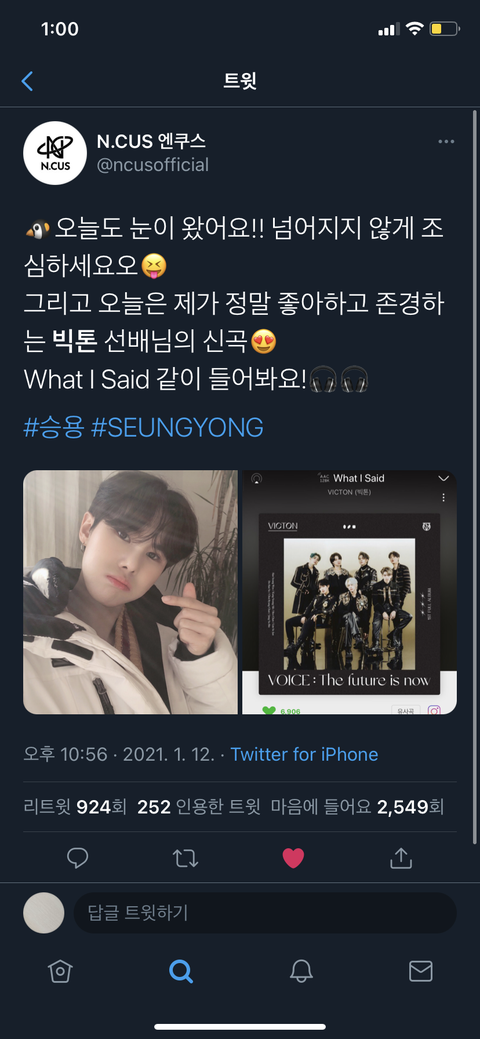Open @ncusofficial handle profile
Viewport: 480px width, 1039px height.
153,164
